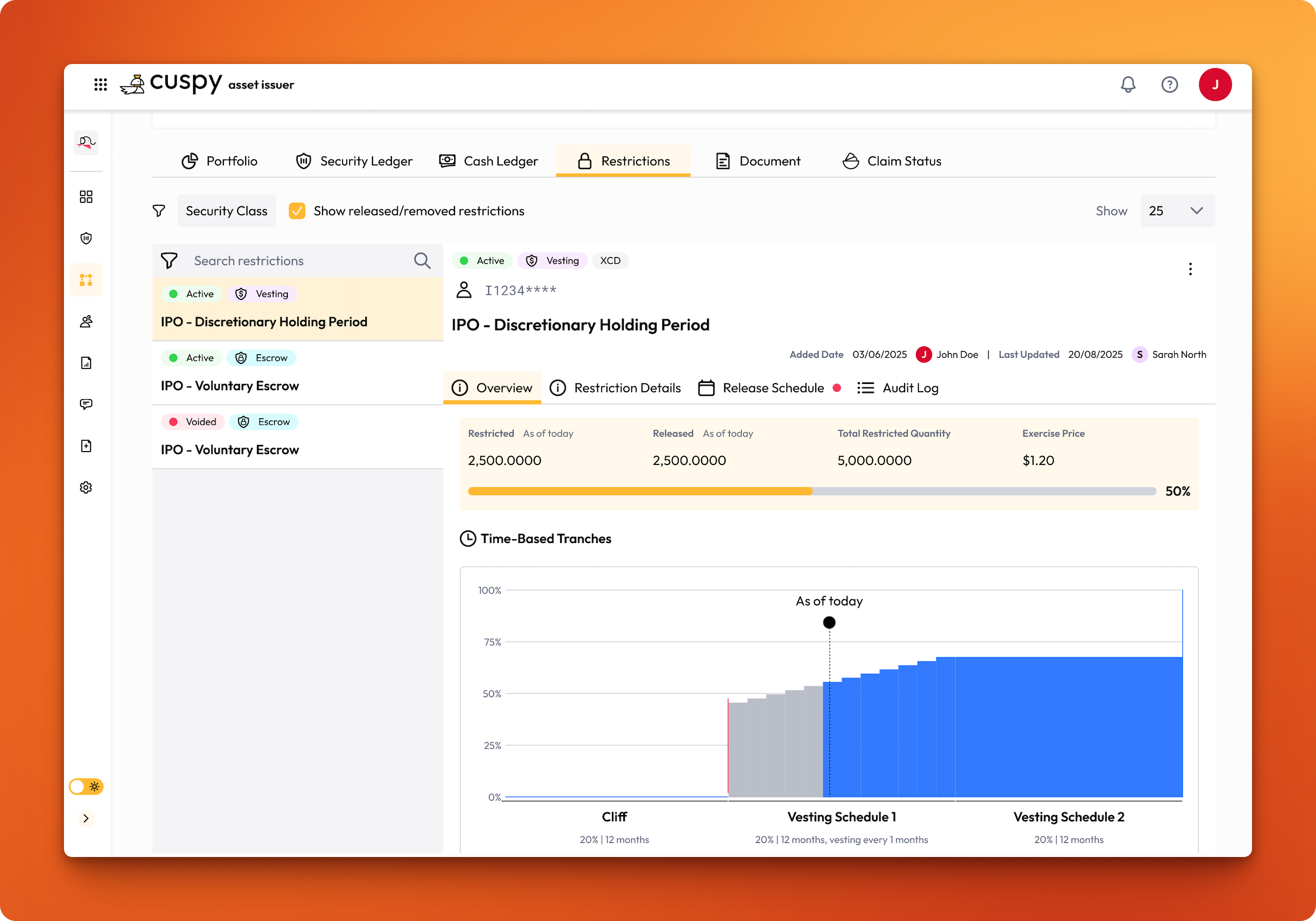Open the Show 25 rows dropdown
Screen dimensions: 1316x921
(x=1177, y=211)
